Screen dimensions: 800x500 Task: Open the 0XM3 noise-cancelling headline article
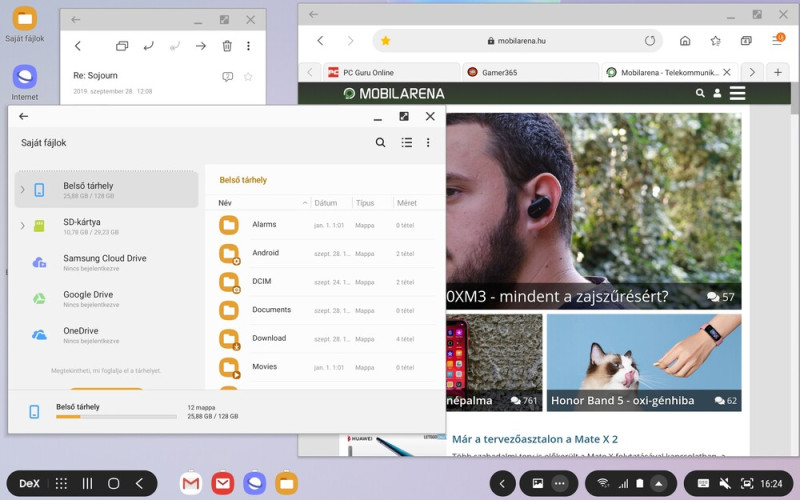[594, 211]
